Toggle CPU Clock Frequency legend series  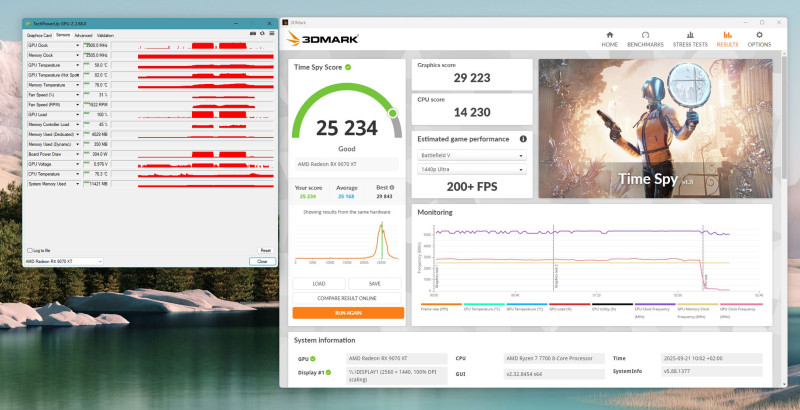tap(655, 310)
